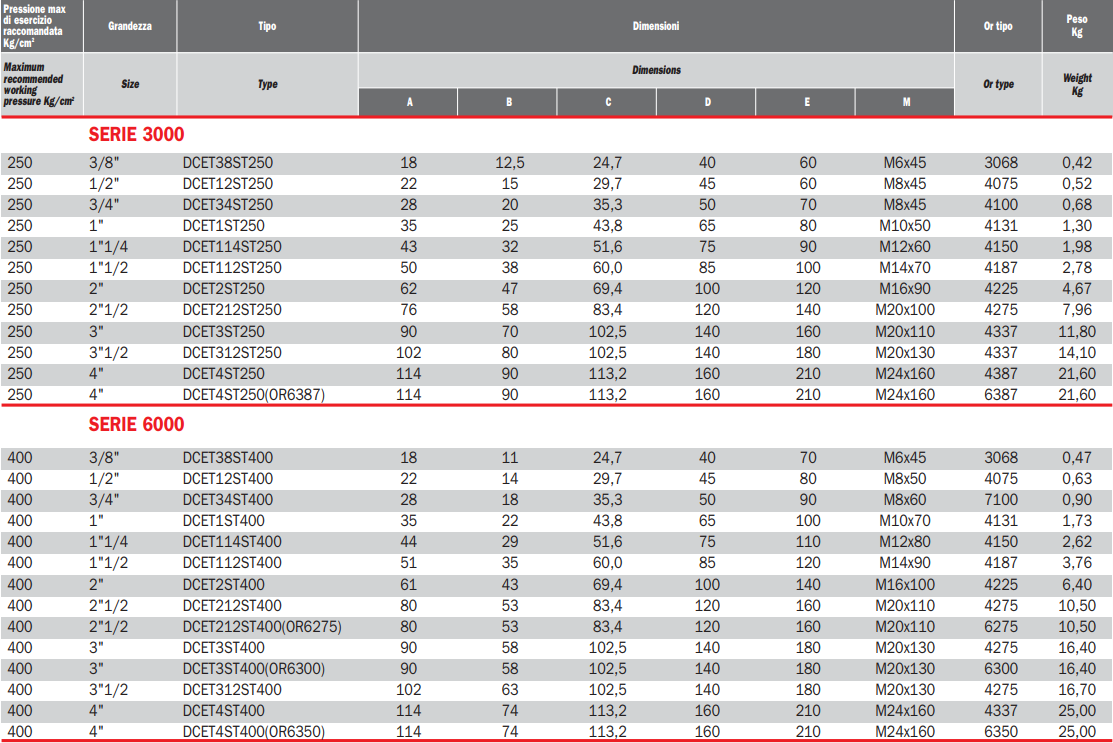Click the dimension column A header
Screen dimensions: 1113x743
click(x=408, y=103)
